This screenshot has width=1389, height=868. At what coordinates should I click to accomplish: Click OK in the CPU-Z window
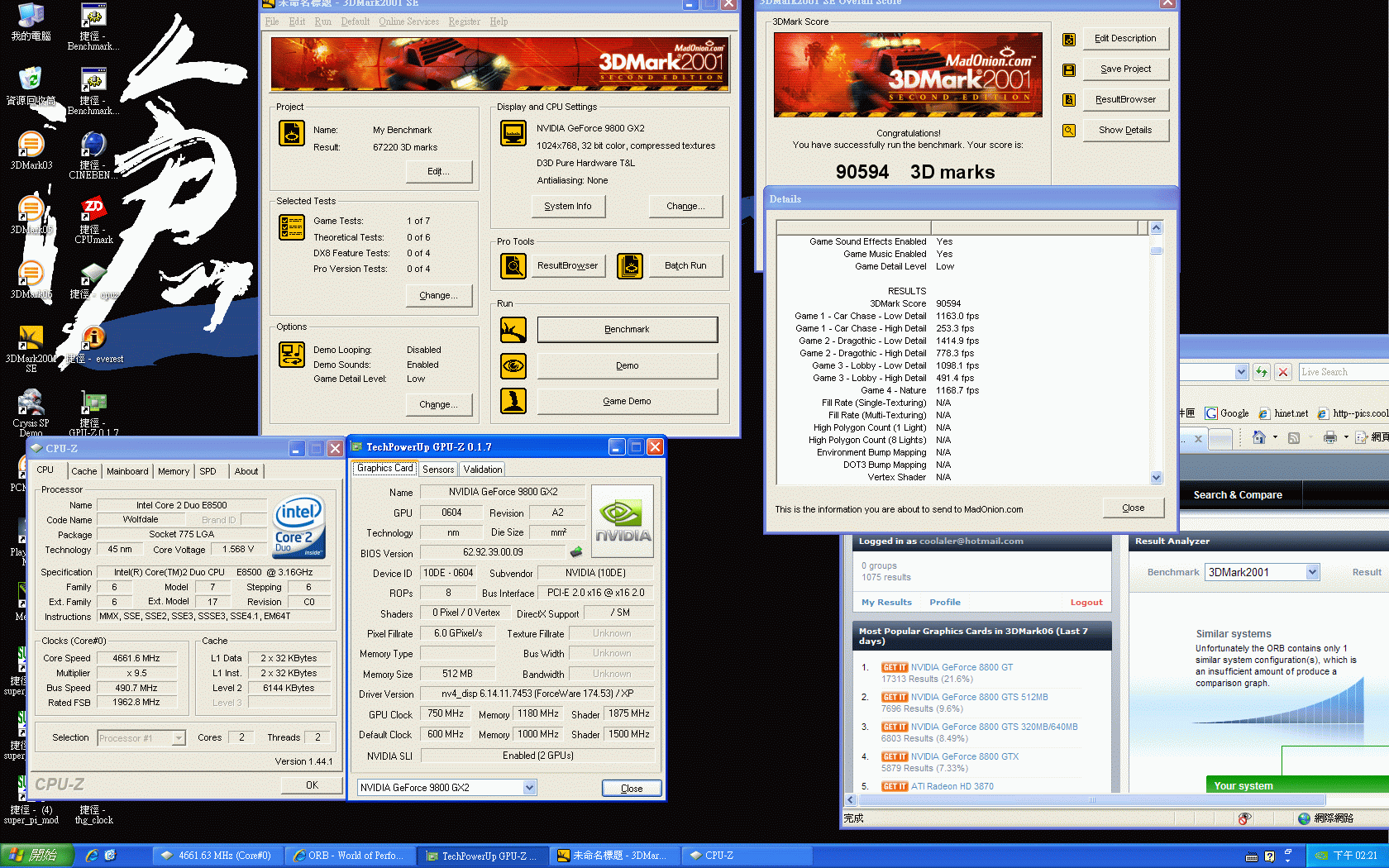coord(312,785)
